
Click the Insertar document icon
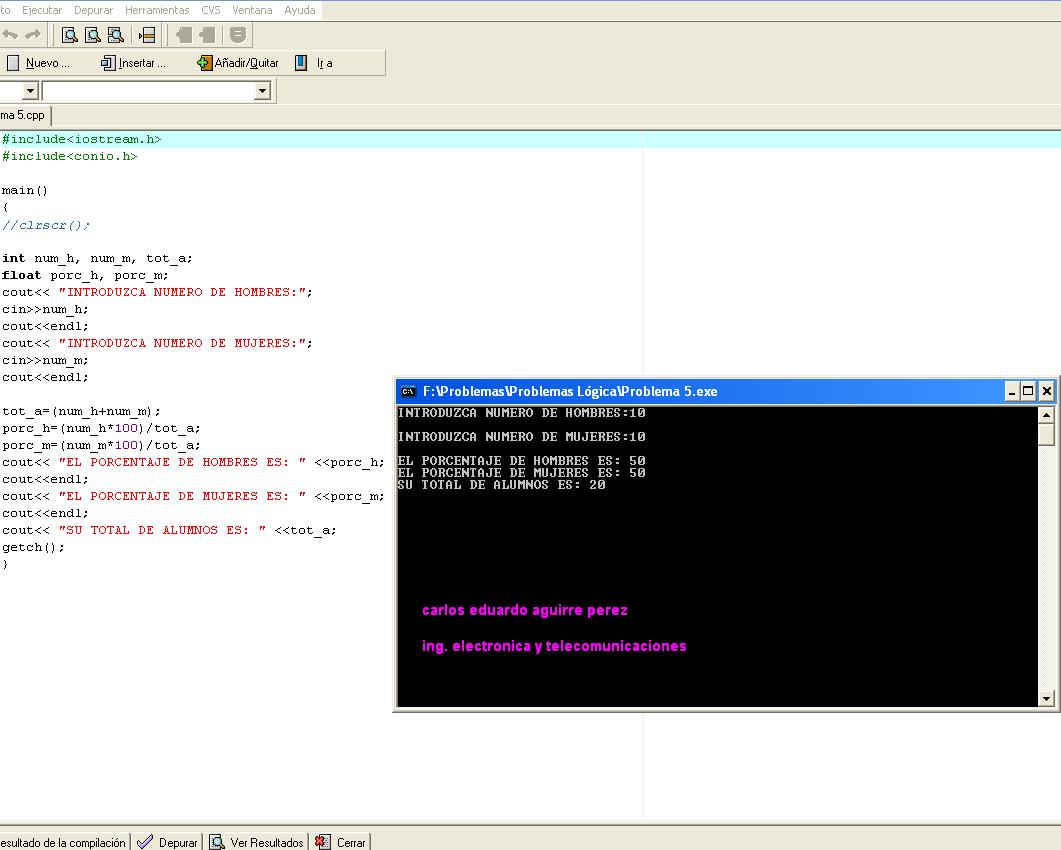pyautogui.click(x=108, y=63)
